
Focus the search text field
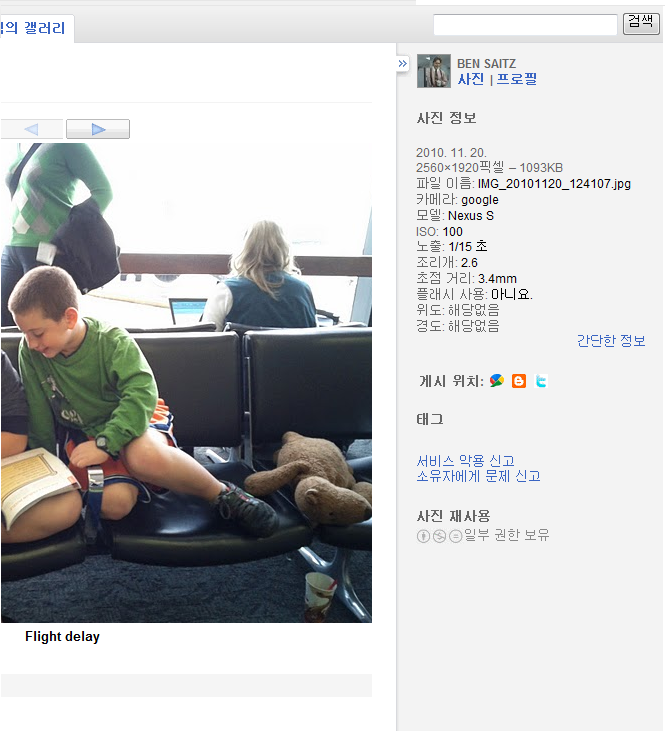pos(526,24)
